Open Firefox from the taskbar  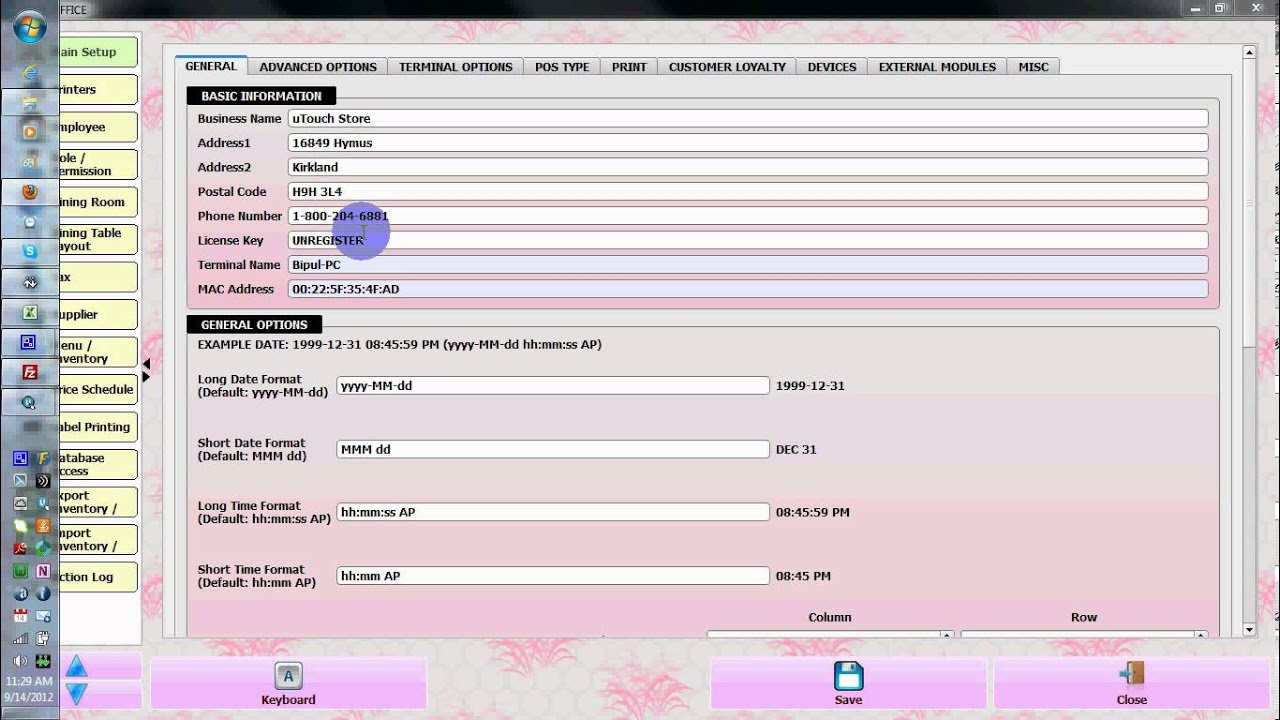29,192
